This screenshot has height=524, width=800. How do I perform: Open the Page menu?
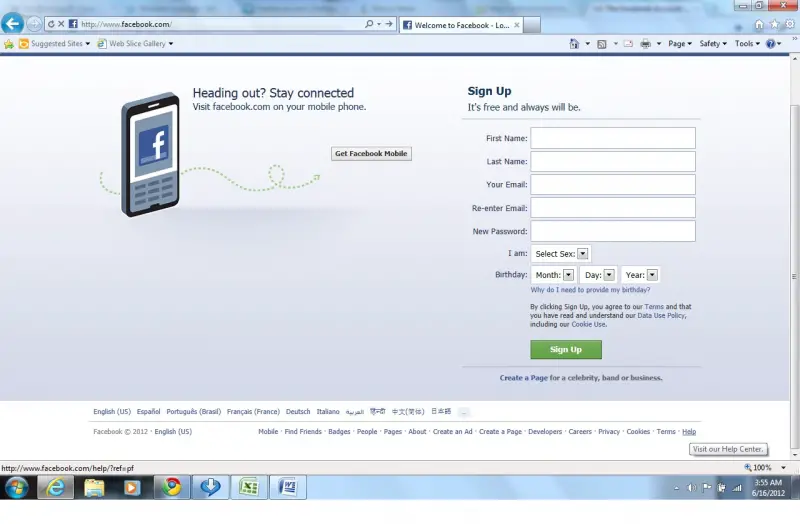[680, 44]
